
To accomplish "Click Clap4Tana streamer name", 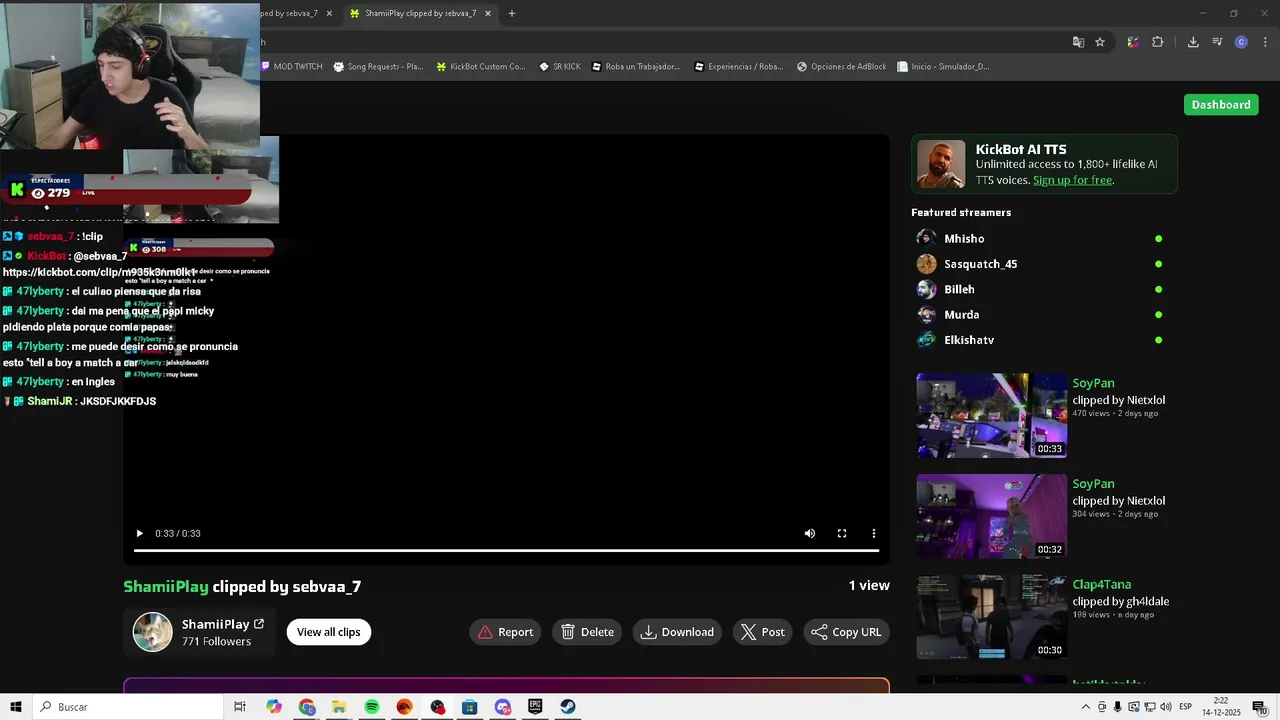I will click(x=1102, y=585).
